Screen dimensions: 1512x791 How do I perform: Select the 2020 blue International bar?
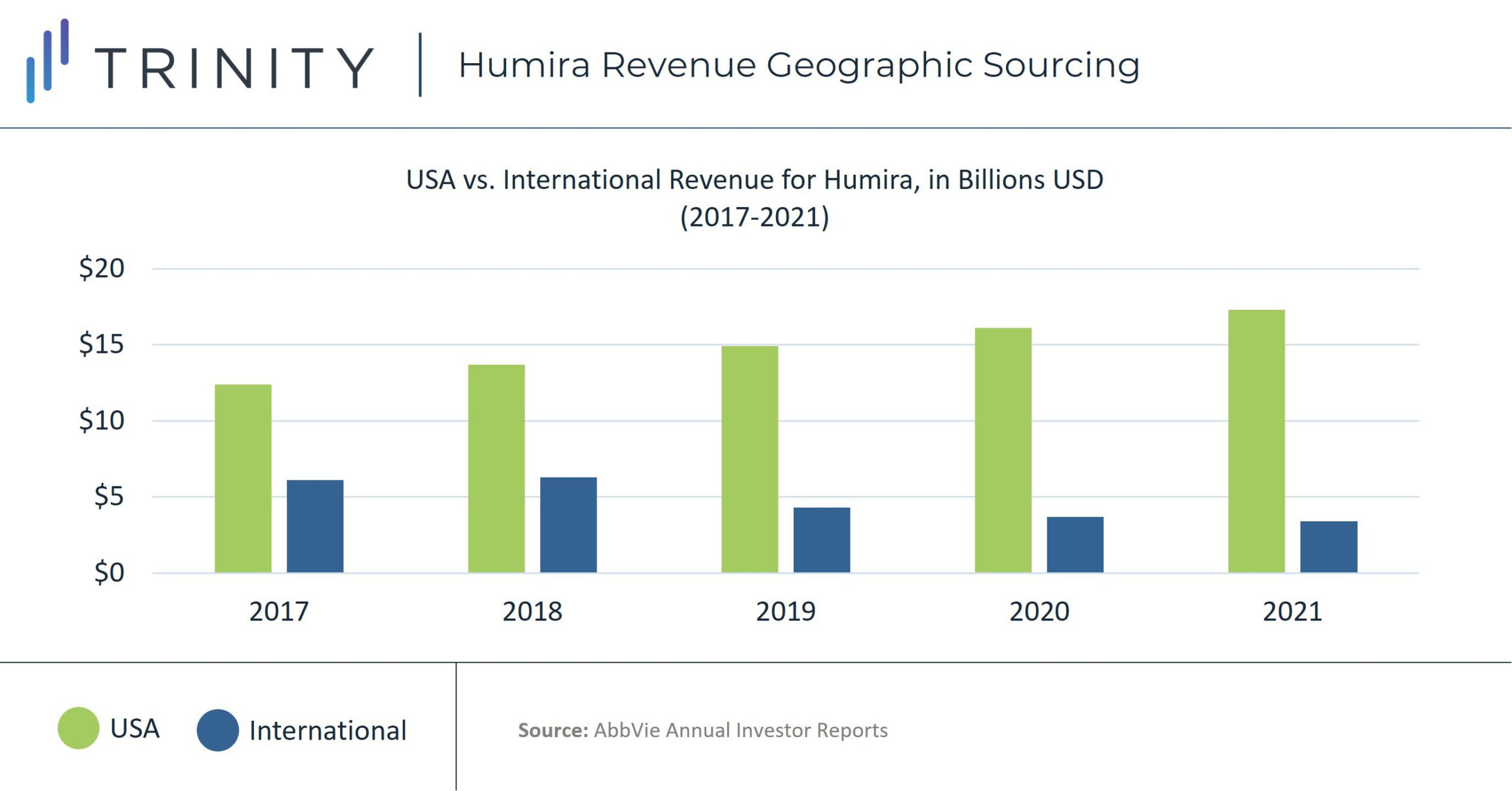pyautogui.click(x=1075, y=544)
